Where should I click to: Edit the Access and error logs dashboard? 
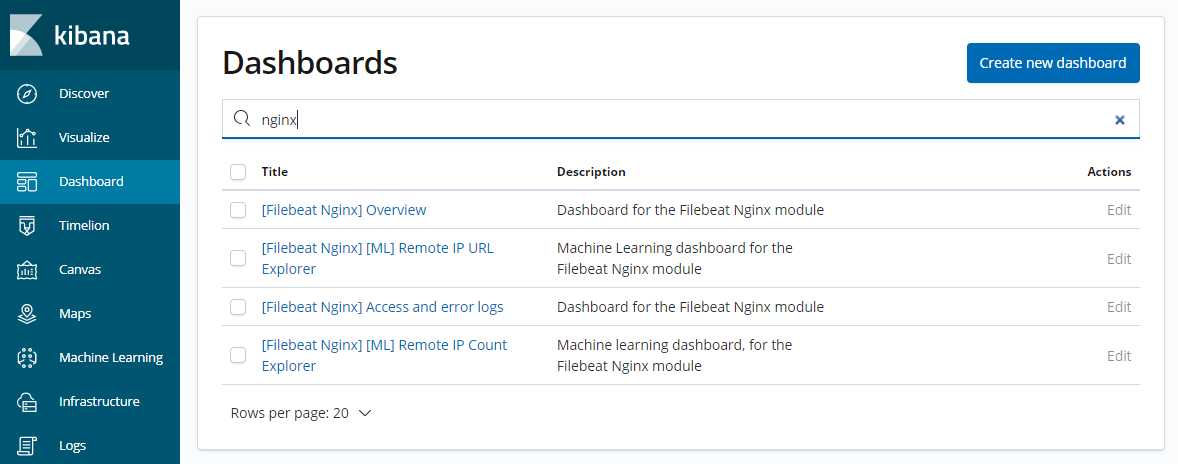click(x=1119, y=307)
